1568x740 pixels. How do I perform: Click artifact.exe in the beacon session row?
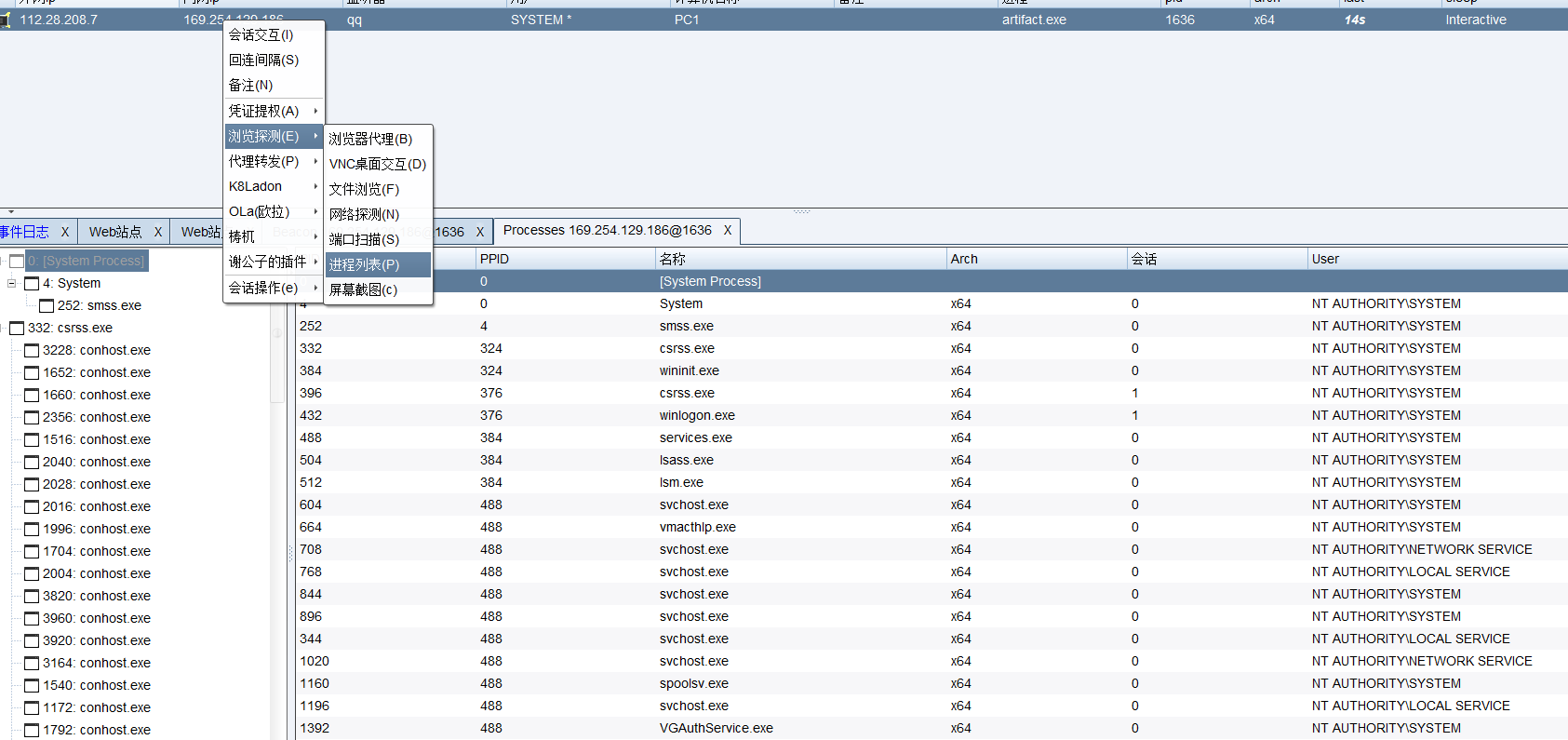1034,20
